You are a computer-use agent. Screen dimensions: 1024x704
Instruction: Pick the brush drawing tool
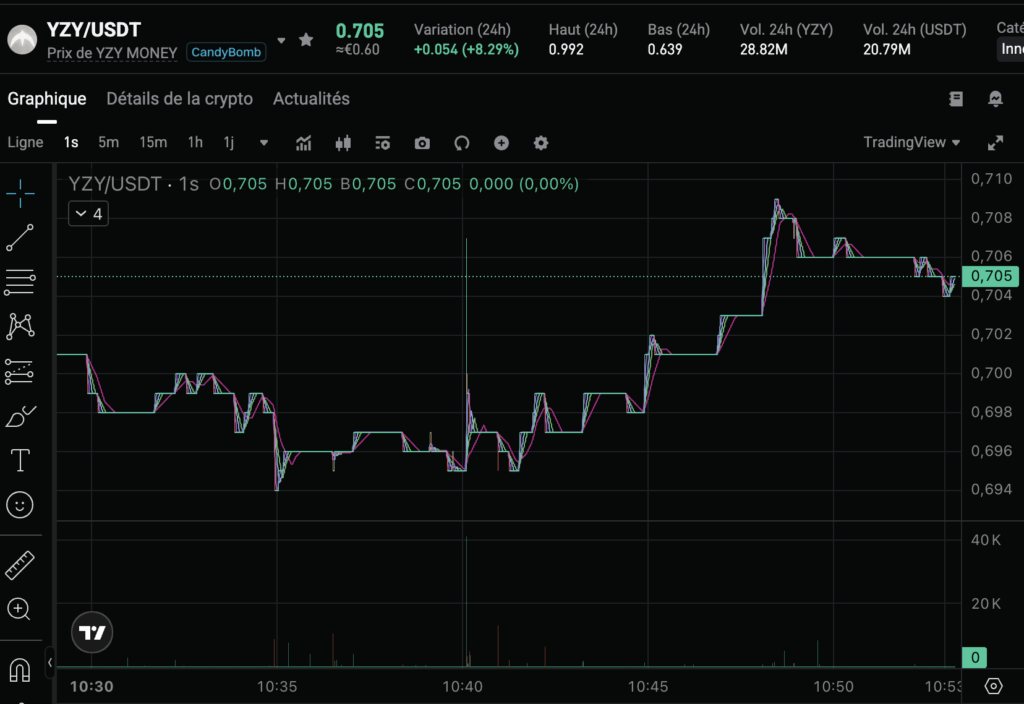pos(21,415)
